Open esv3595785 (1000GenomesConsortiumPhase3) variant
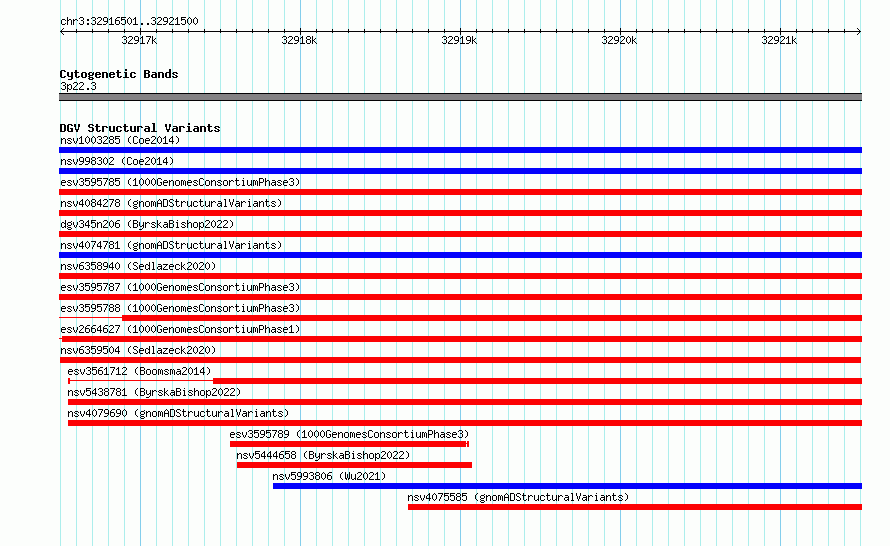Viewport: 890px width, 546px height. point(180,182)
